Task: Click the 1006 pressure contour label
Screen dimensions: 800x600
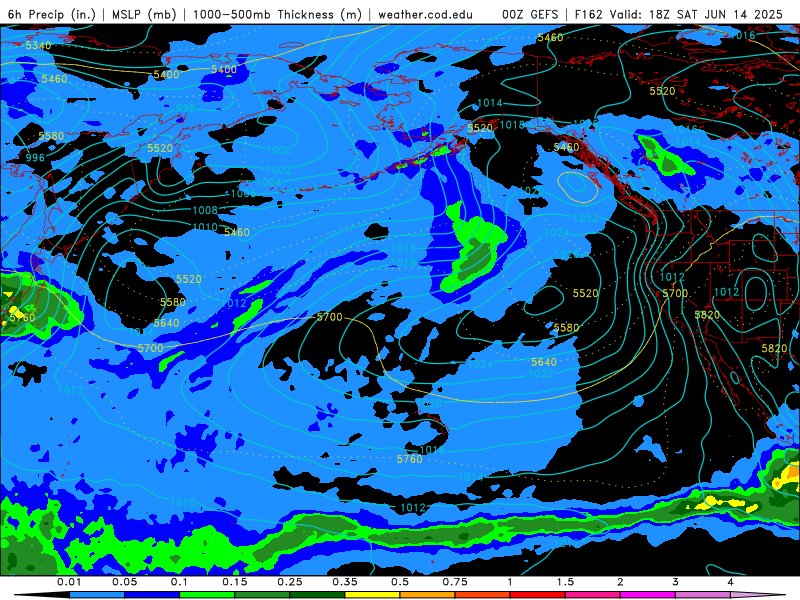Action: click(243, 193)
